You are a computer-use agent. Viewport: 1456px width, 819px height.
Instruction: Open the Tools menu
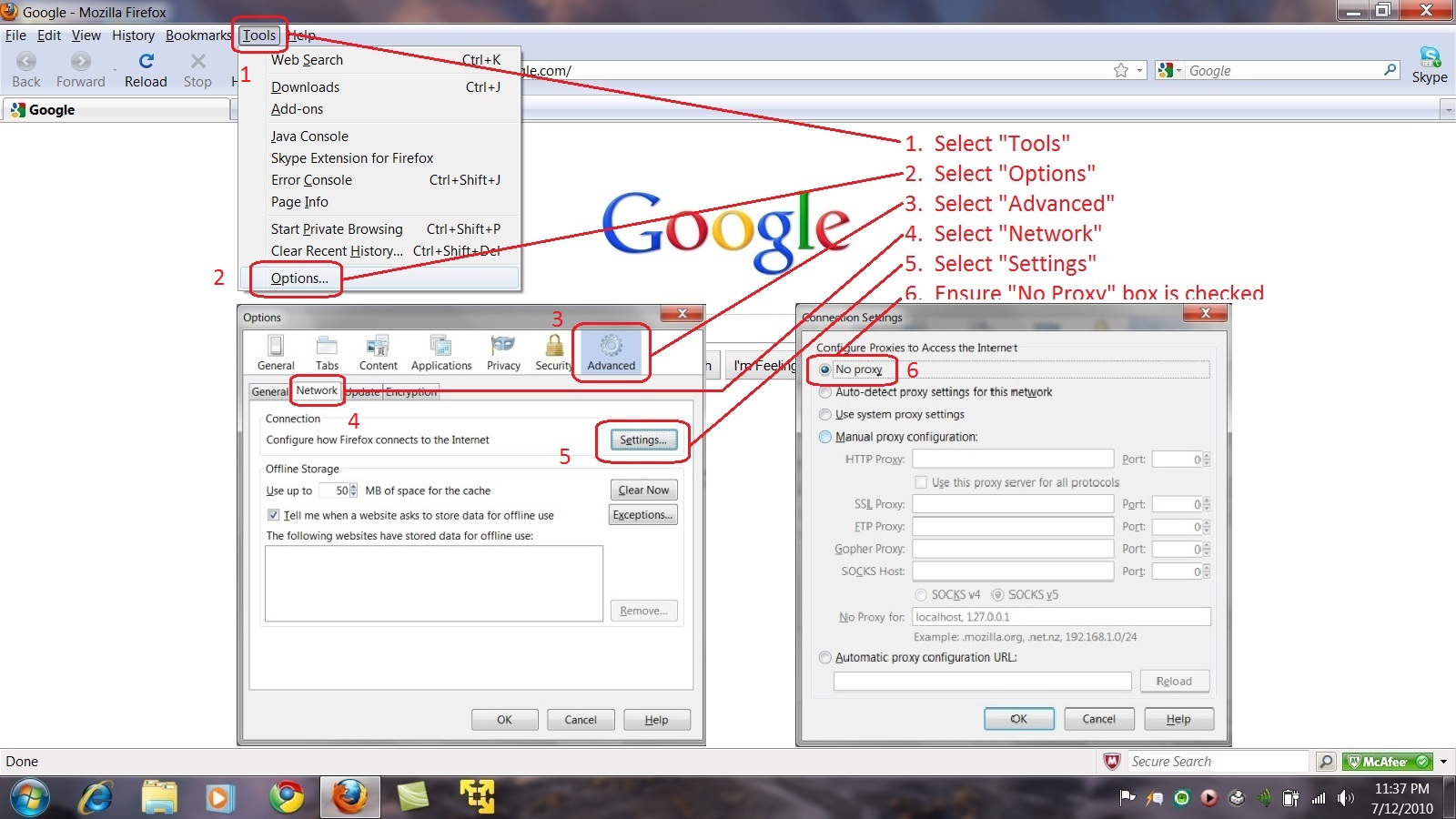click(x=259, y=35)
